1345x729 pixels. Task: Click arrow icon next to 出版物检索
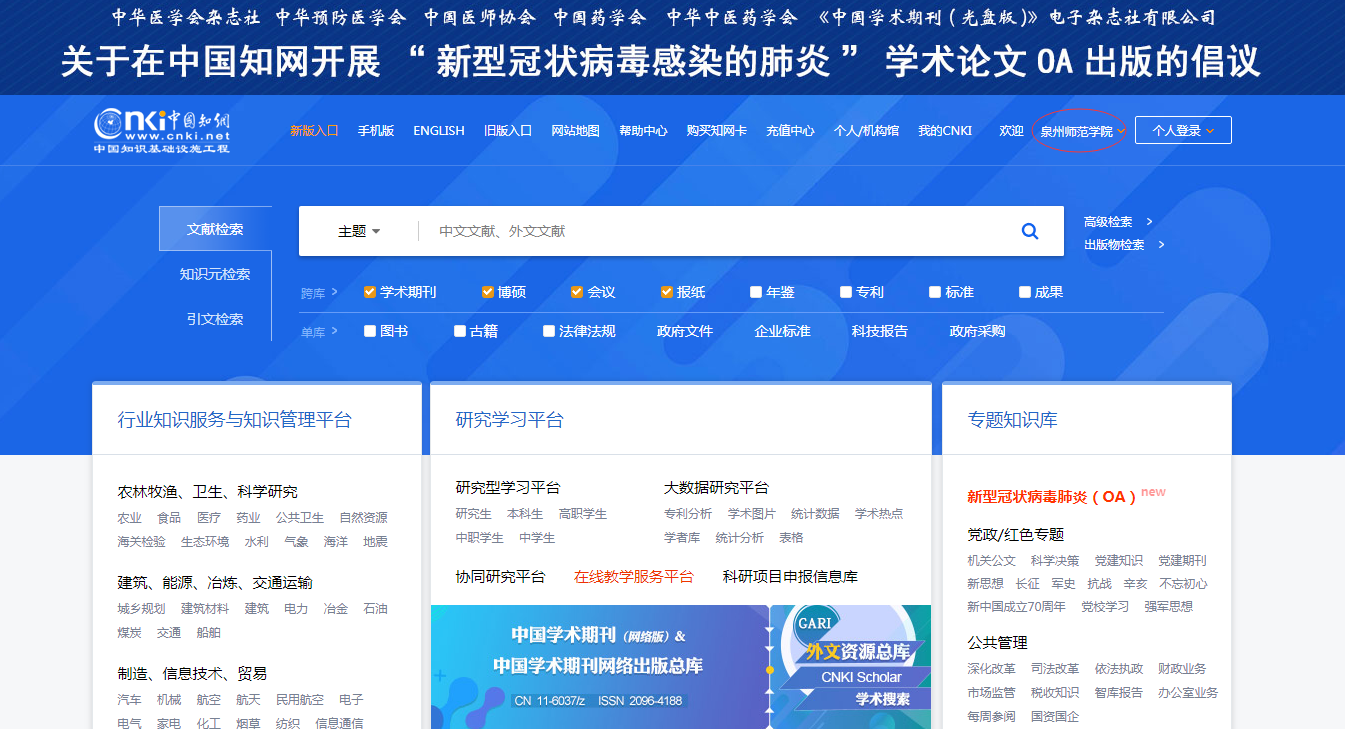click(1160, 245)
